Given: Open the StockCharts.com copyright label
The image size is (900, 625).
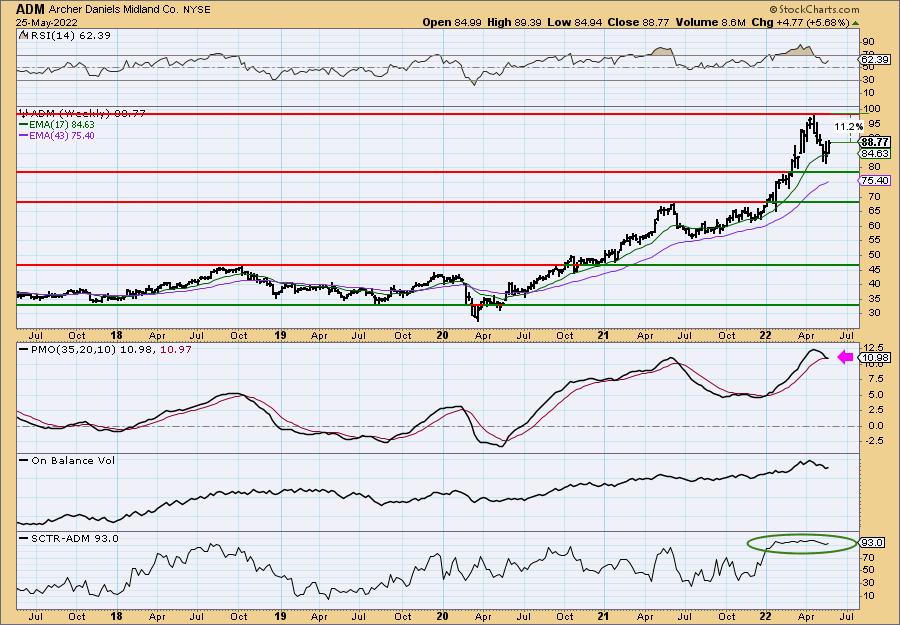Looking at the screenshot, I should pyautogui.click(x=814, y=9).
